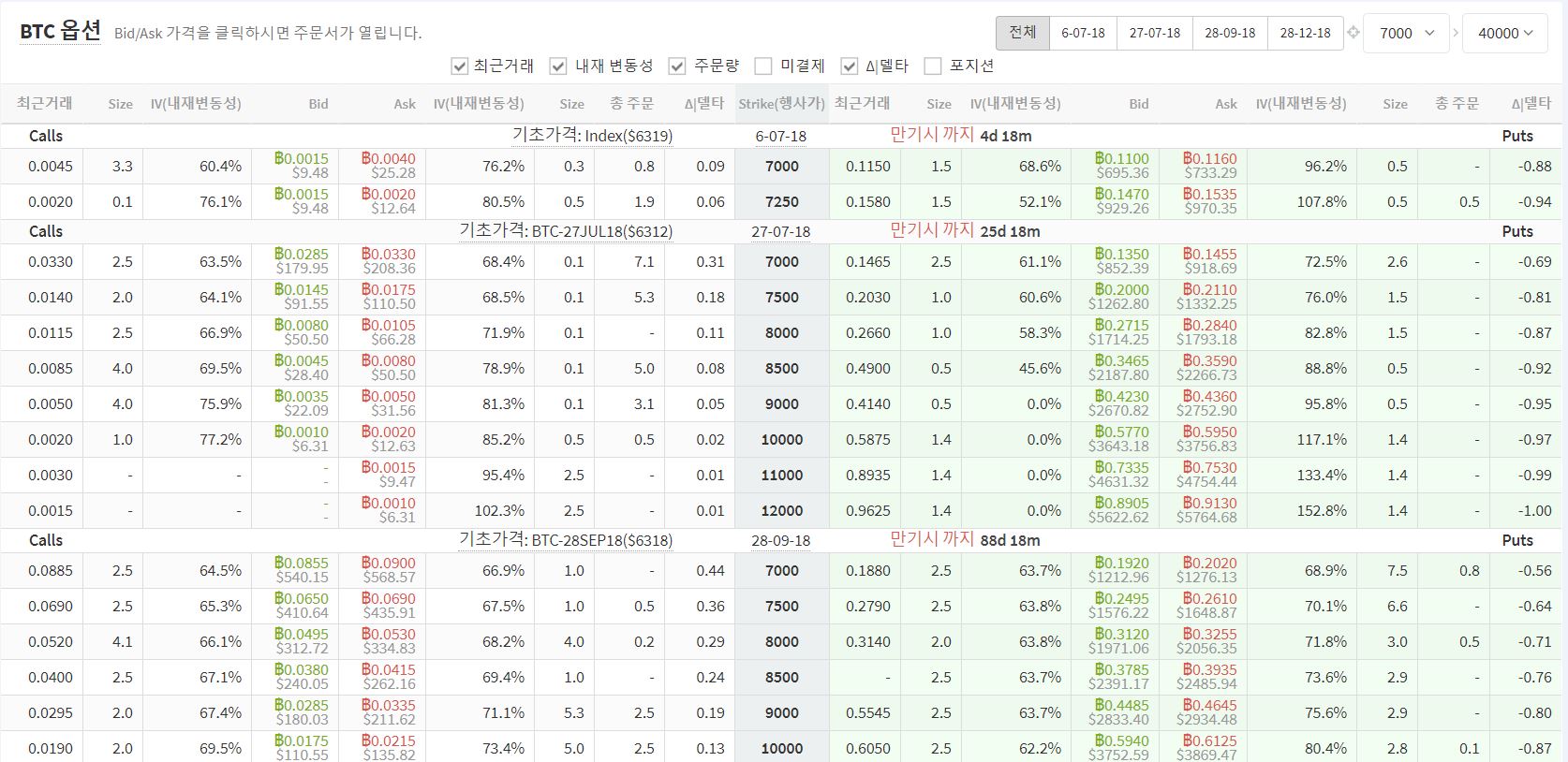Screen dimensions: 1568x762
Task: Click the put bid price ₿0.5770
Action: pyautogui.click(x=1122, y=432)
